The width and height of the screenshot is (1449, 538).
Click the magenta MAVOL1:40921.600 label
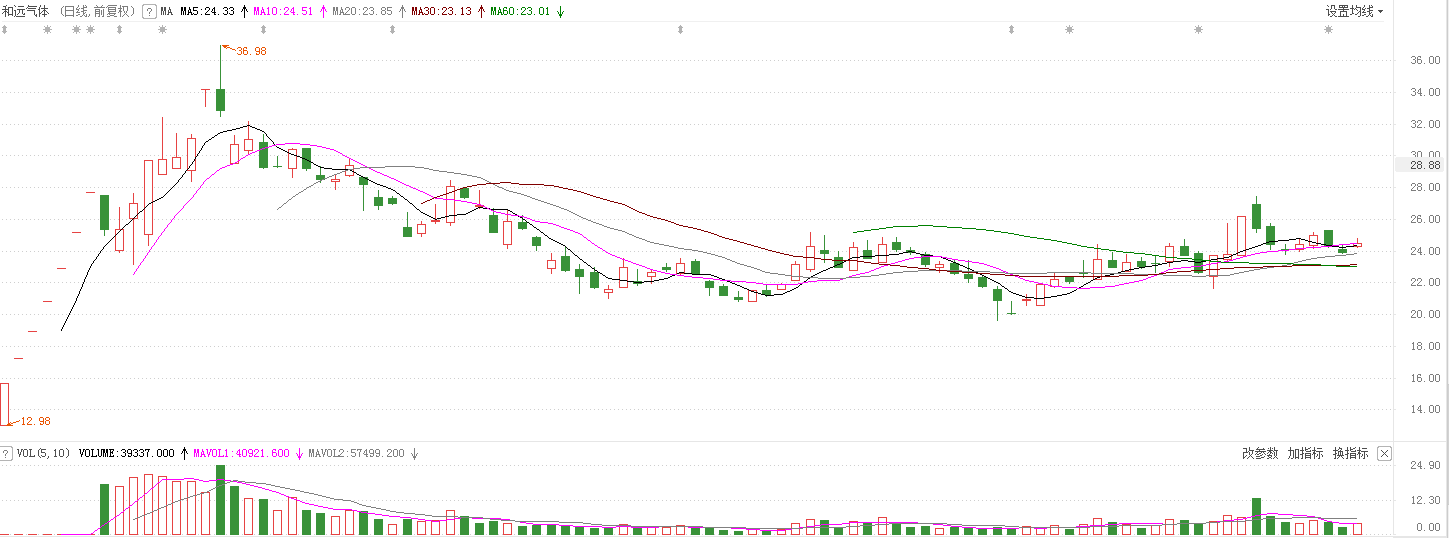coord(241,454)
